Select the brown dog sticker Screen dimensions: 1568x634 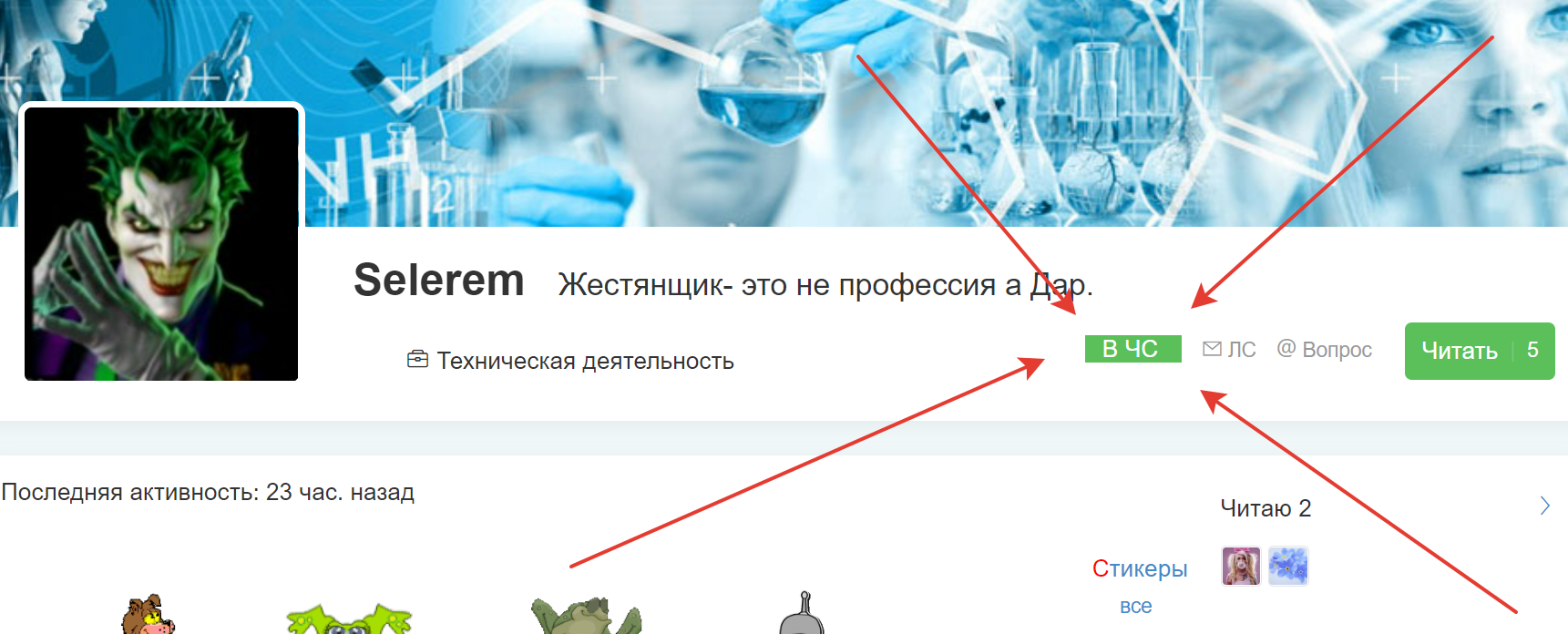(149, 615)
